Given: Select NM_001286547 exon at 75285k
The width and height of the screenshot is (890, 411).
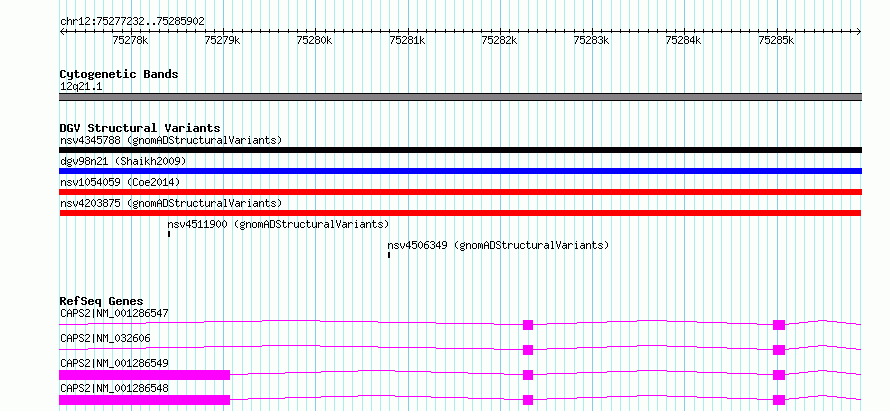Looking at the screenshot, I should pyautogui.click(x=779, y=325).
